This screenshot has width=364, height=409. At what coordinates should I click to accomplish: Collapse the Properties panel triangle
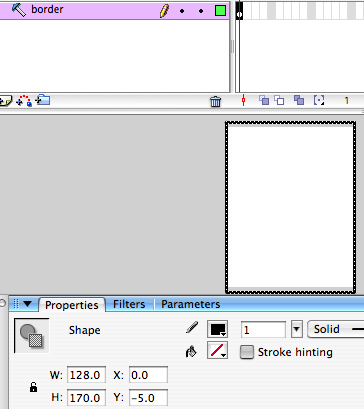[x=27, y=304]
